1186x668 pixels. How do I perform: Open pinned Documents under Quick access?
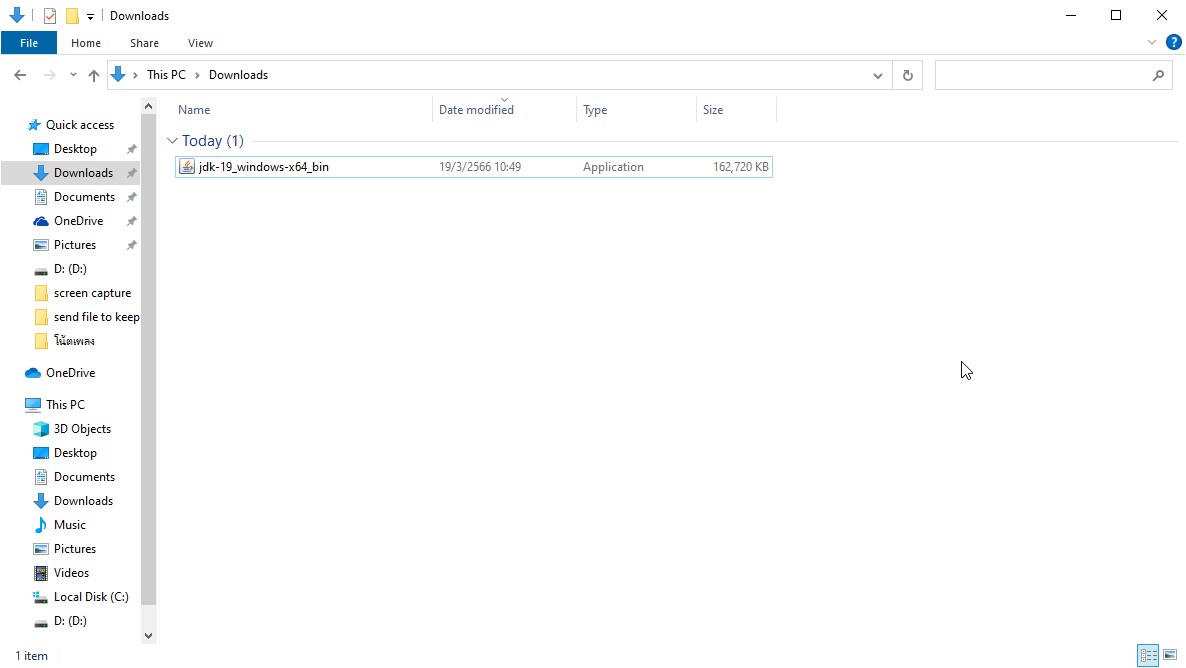click(84, 197)
